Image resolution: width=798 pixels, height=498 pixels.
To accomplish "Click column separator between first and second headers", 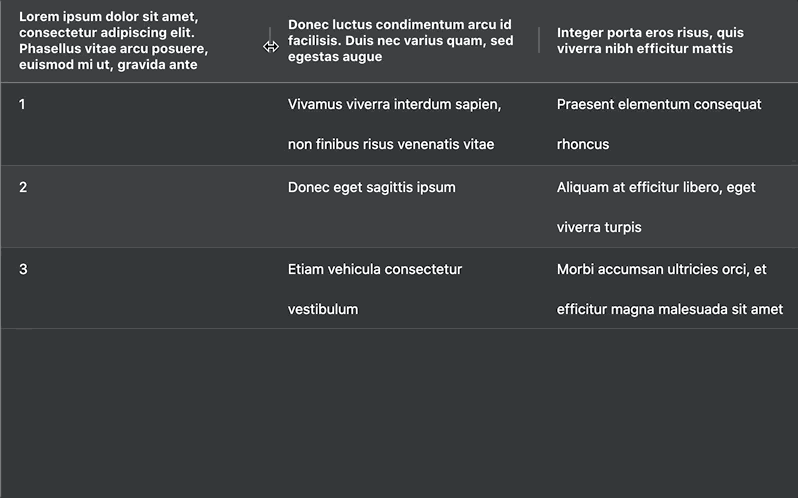I will click(270, 41).
